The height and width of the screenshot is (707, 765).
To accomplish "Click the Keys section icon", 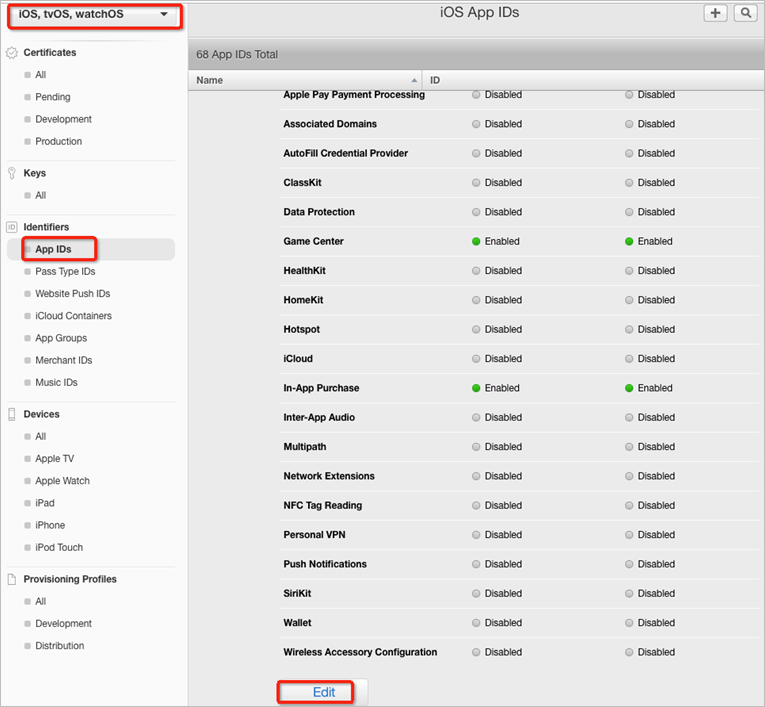I will [x=12, y=173].
